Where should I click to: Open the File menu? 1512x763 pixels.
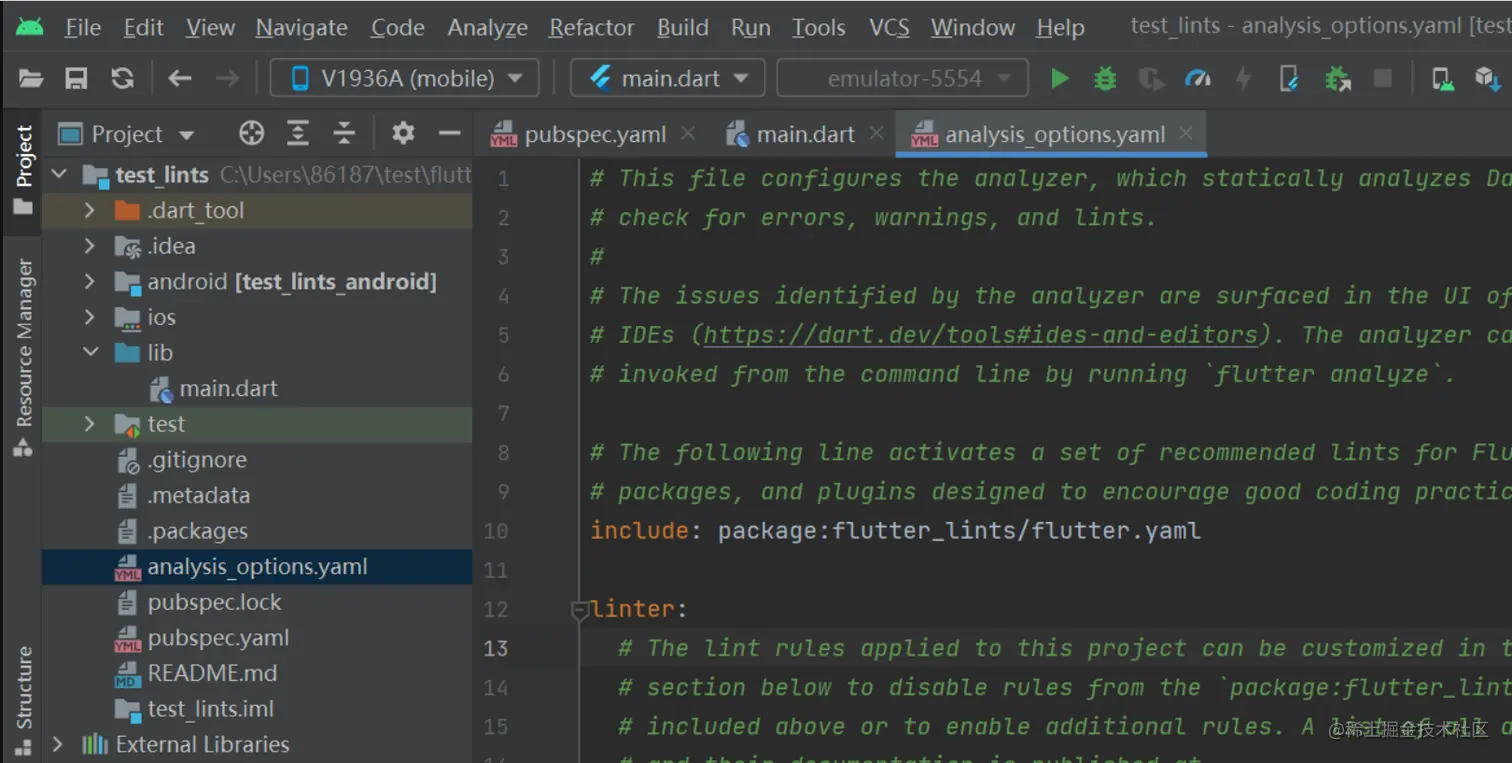(83, 27)
